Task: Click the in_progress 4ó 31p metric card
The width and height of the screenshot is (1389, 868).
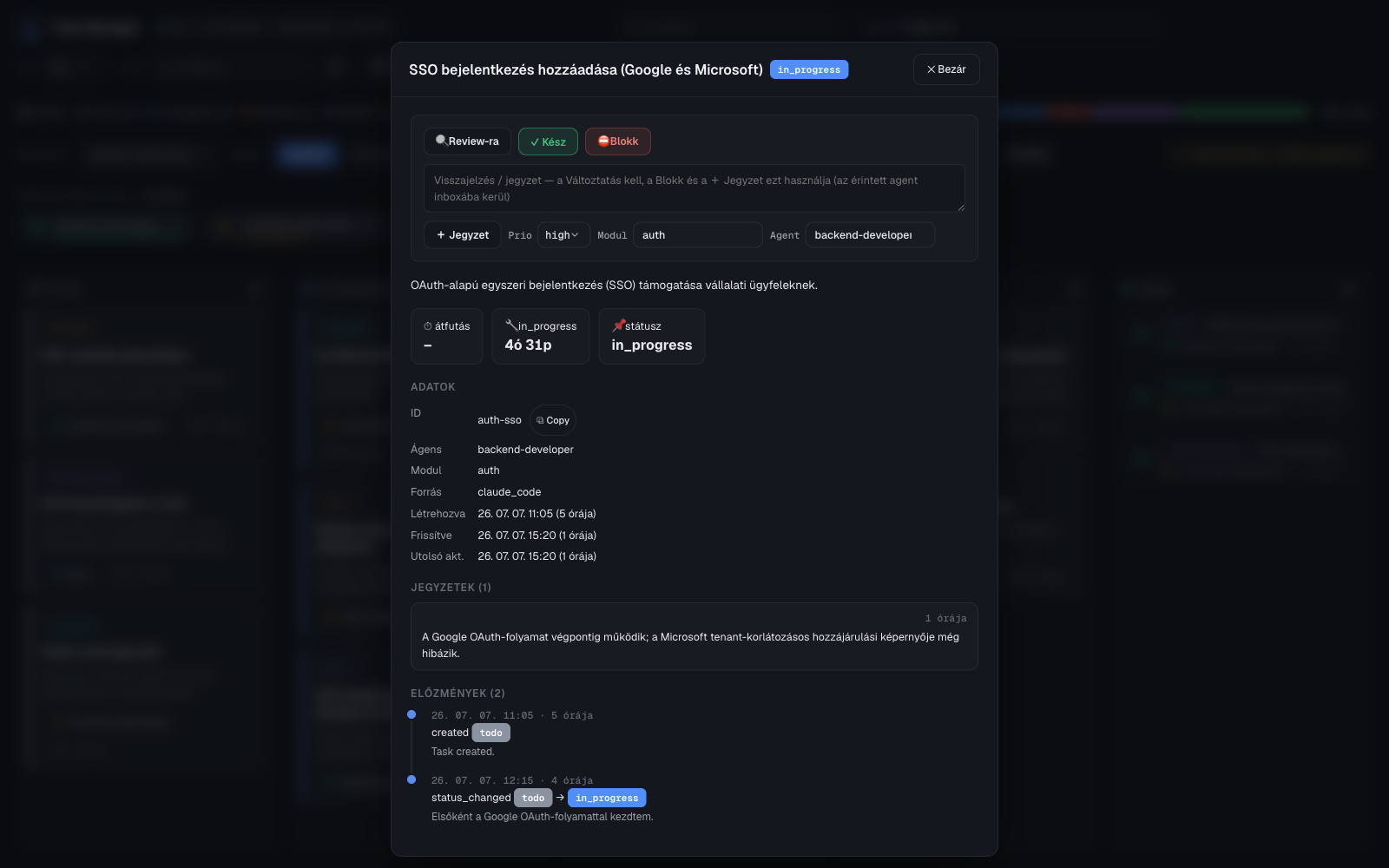Action: click(x=541, y=336)
